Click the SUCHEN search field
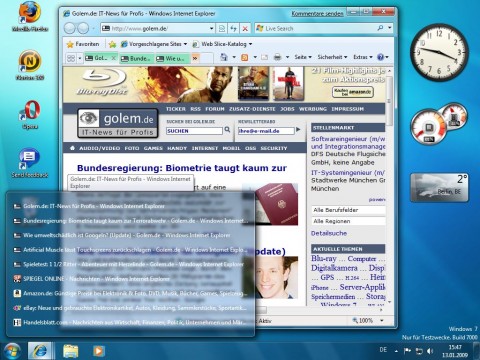 194,131
